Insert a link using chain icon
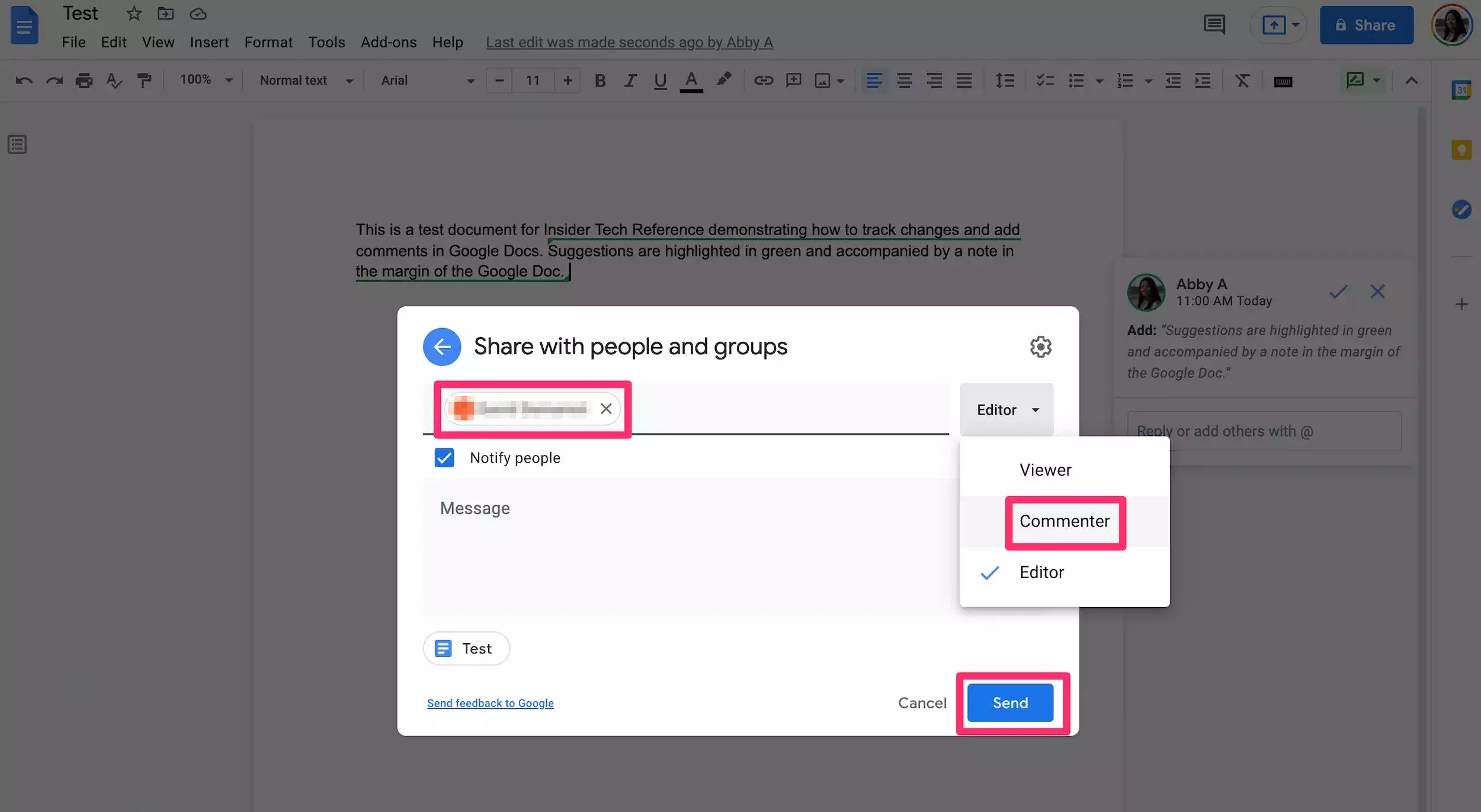1481x812 pixels. click(763, 81)
